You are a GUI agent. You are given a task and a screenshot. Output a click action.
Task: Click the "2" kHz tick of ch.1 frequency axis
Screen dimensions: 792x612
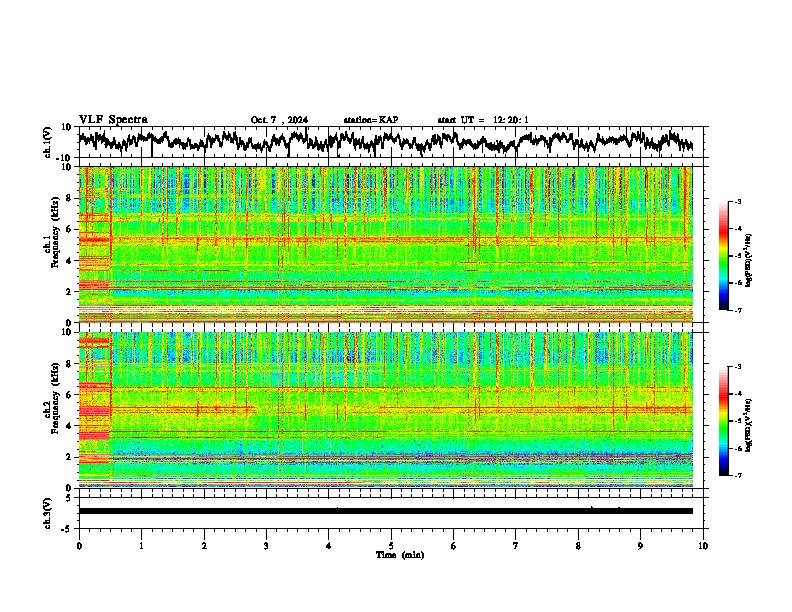click(69, 291)
